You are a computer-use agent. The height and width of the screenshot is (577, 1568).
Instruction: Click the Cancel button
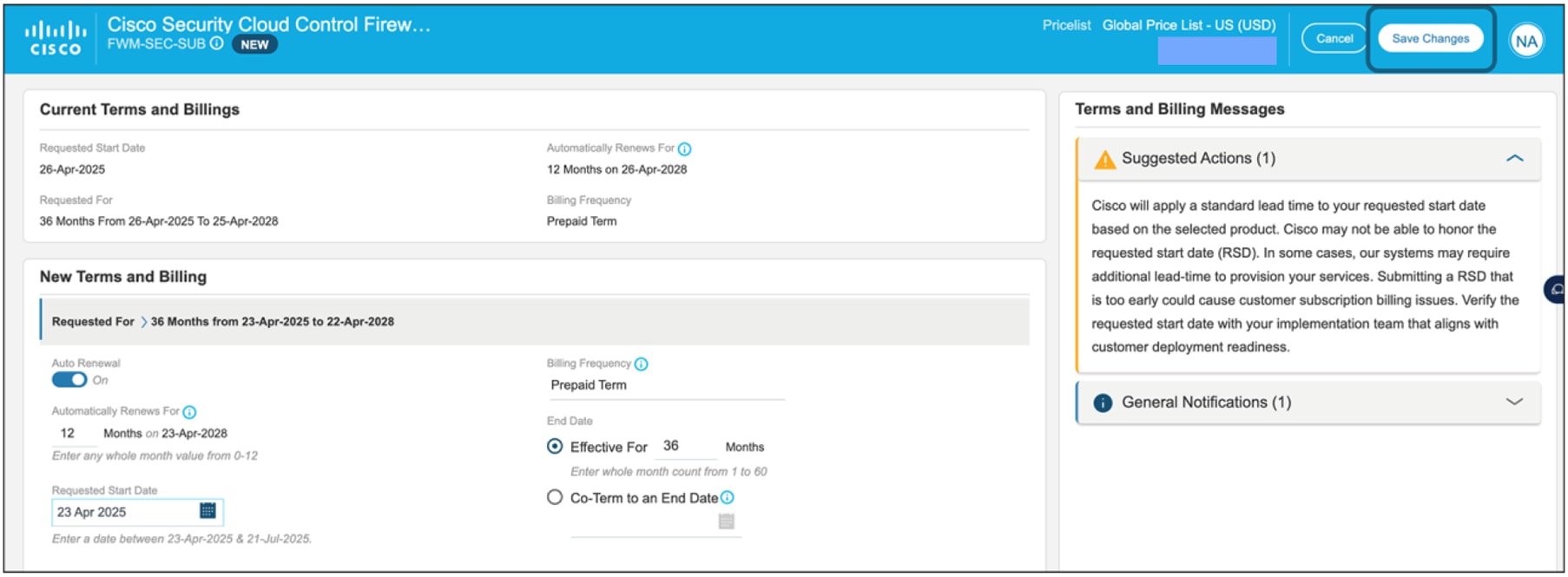1334,38
